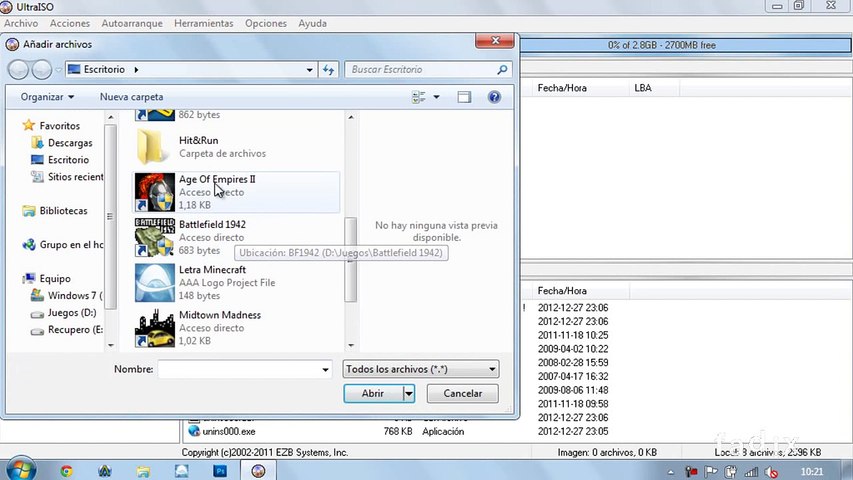Open the Herramientas menu
The image size is (853, 480).
(x=203, y=23)
